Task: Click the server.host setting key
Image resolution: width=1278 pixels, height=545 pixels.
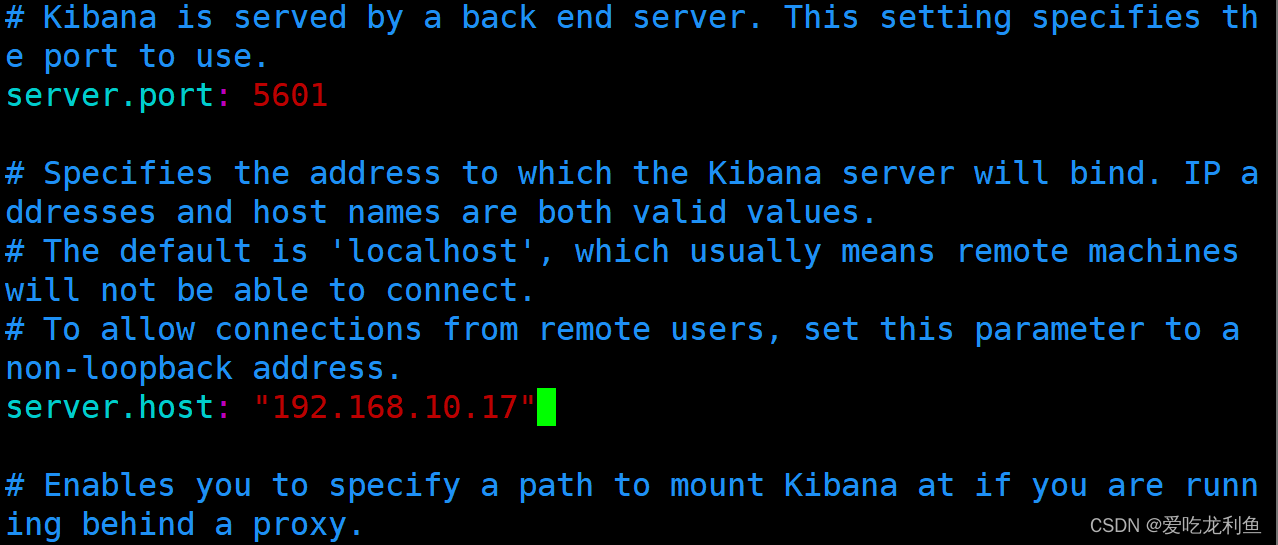Action: pyautogui.click(x=109, y=407)
